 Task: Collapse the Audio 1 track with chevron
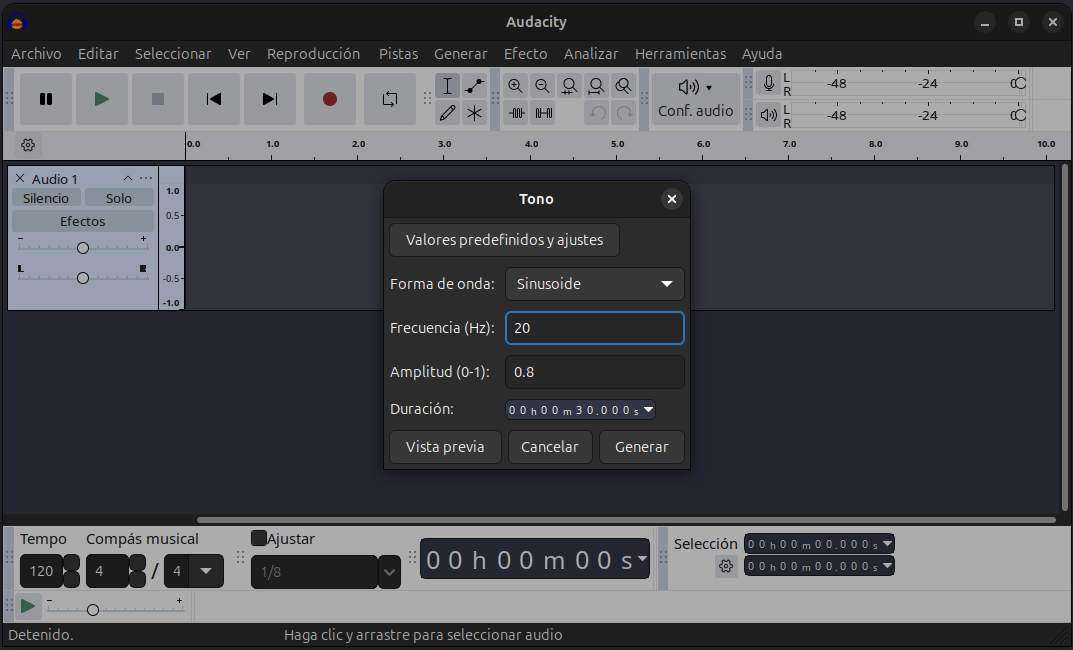(x=128, y=178)
